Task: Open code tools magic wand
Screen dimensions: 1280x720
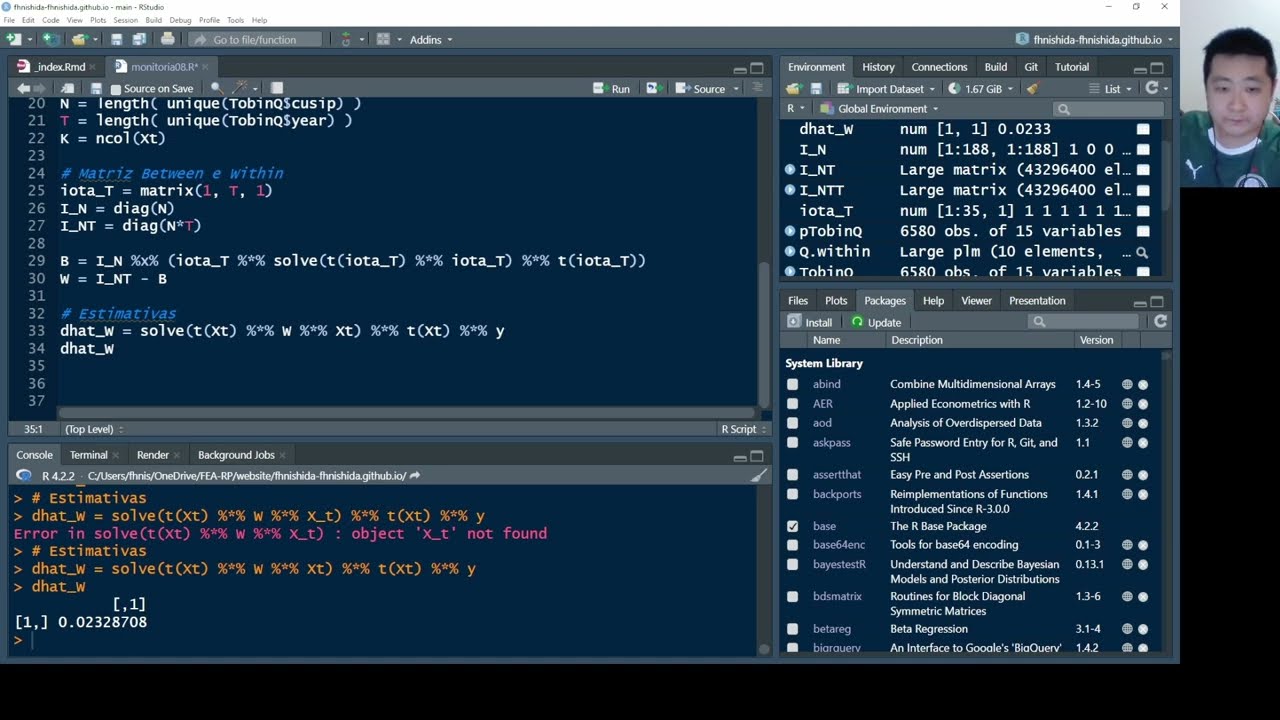Action: (242, 88)
